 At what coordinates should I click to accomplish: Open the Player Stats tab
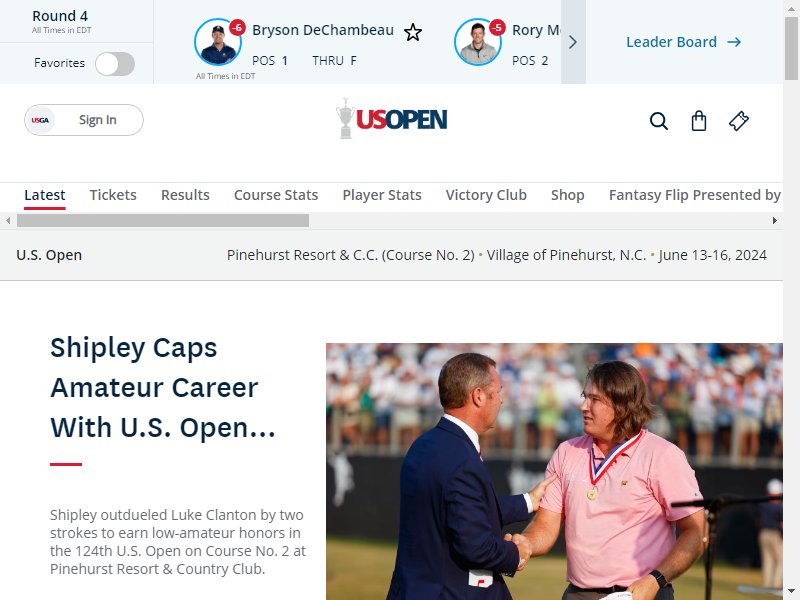tap(382, 195)
